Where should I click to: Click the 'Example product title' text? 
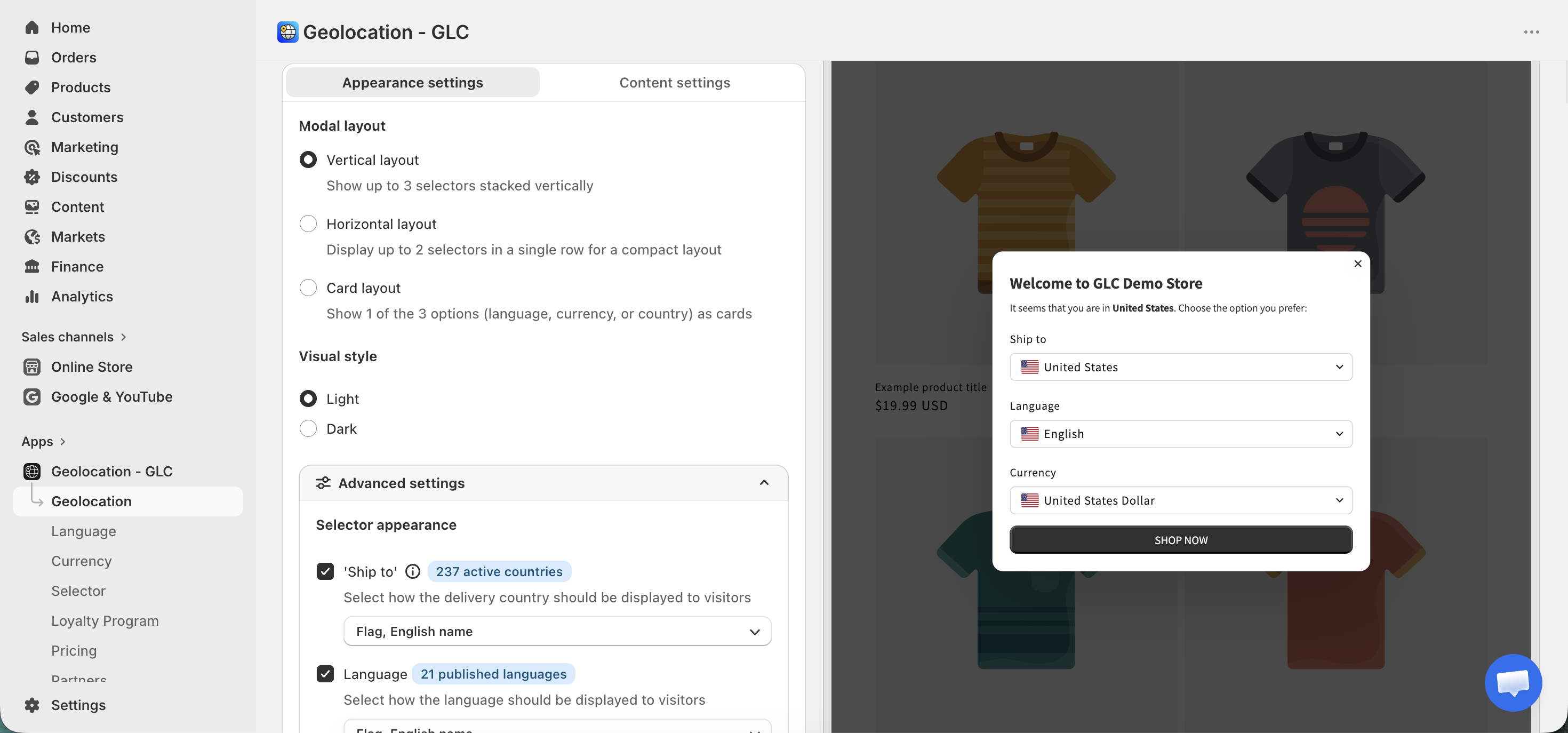[931, 387]
